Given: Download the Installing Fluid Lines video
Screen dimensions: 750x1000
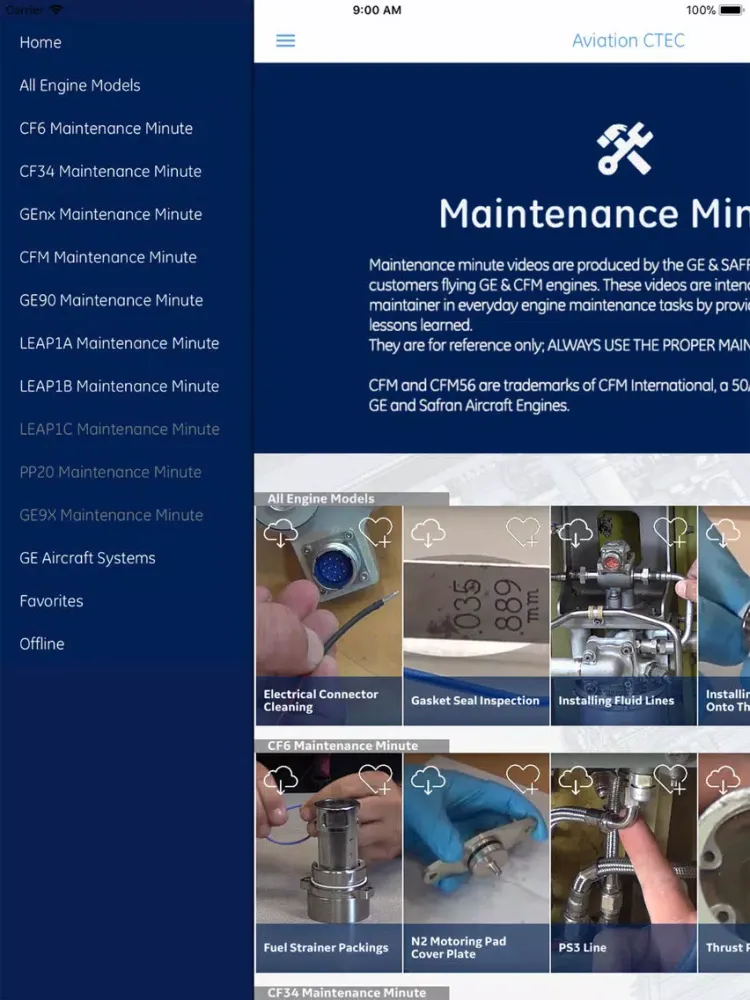Looking at the screenshot, I should [x=575, y=533].
